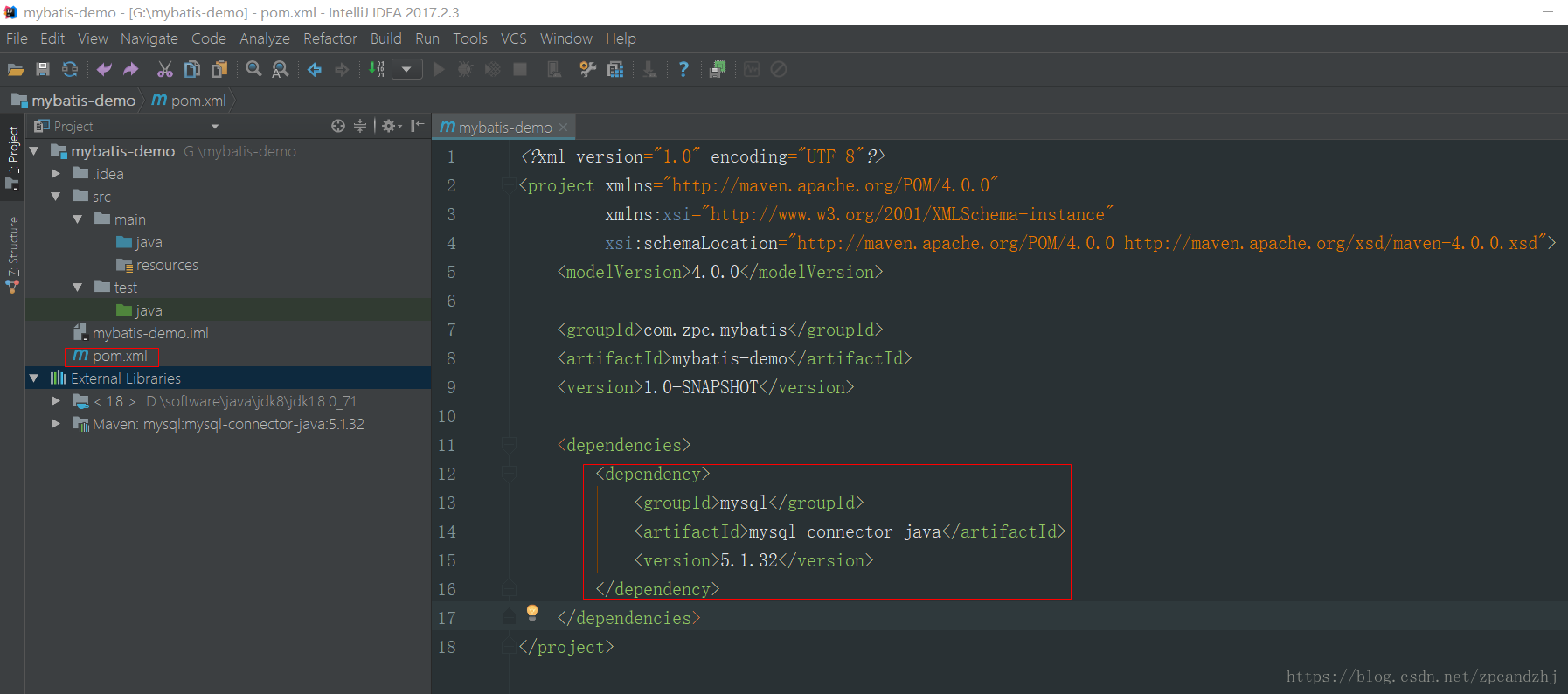Click mybatis-demo in the breadcrumb bar
This screenshot has width=1568, height=694.
click(x=74, y=101)
